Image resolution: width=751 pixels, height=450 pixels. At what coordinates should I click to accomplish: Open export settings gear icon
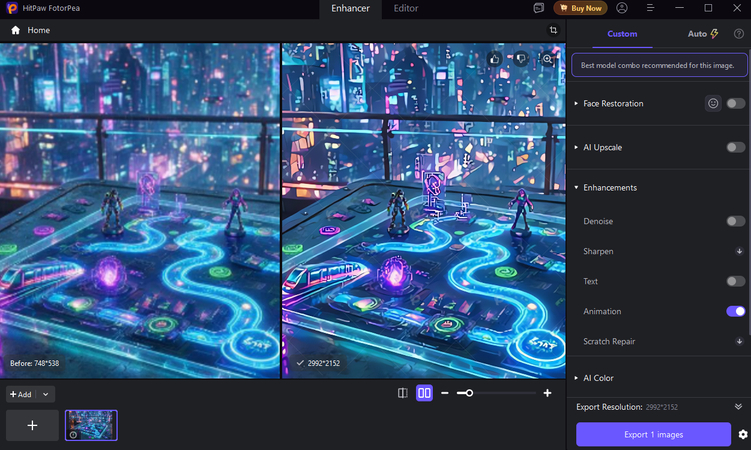pos(743,434)
